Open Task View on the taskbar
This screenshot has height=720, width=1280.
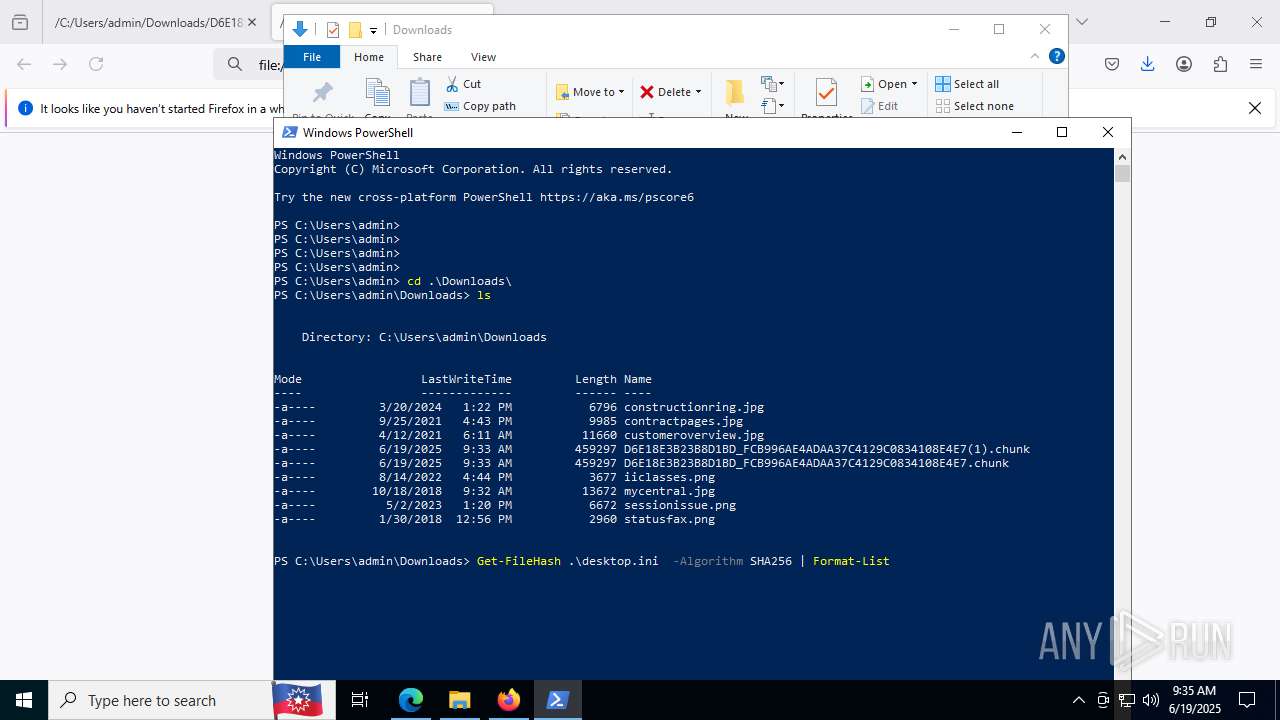click(x=360, y=700)
